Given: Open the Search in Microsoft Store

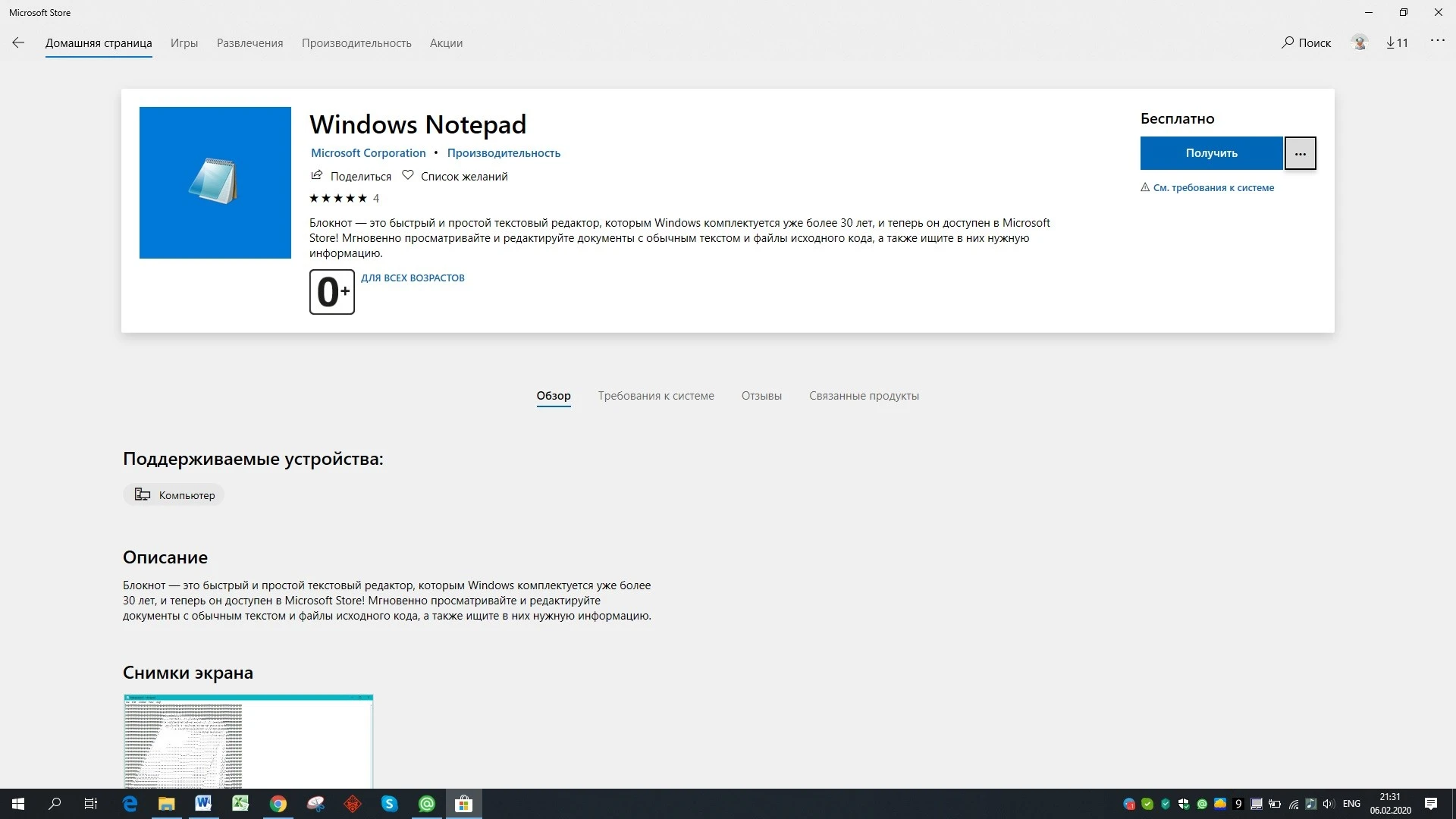Looking at the screenshot, I should [1306, 43].
